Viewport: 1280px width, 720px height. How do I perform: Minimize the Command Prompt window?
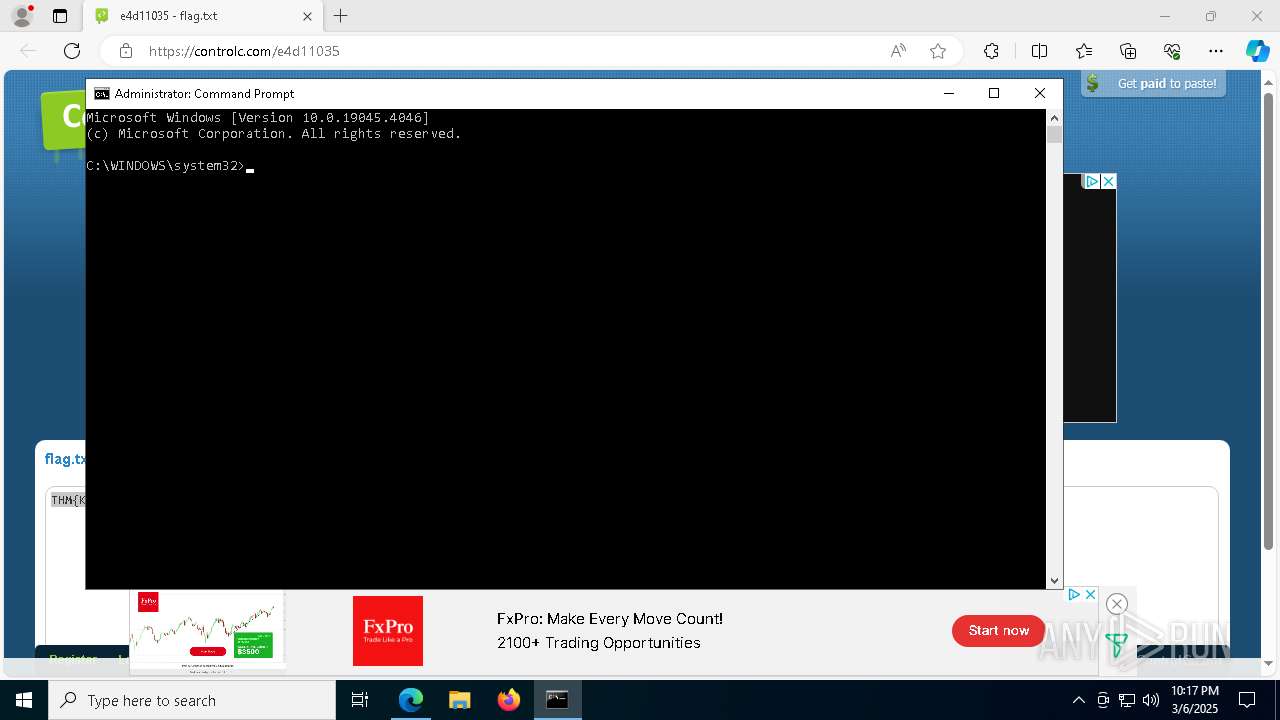point(949,93)
